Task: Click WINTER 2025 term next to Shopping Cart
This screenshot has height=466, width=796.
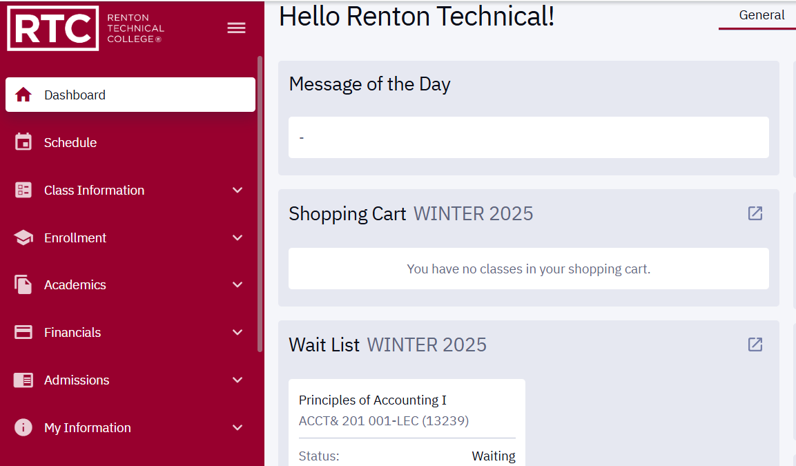Action: click(x=473, y=214)
